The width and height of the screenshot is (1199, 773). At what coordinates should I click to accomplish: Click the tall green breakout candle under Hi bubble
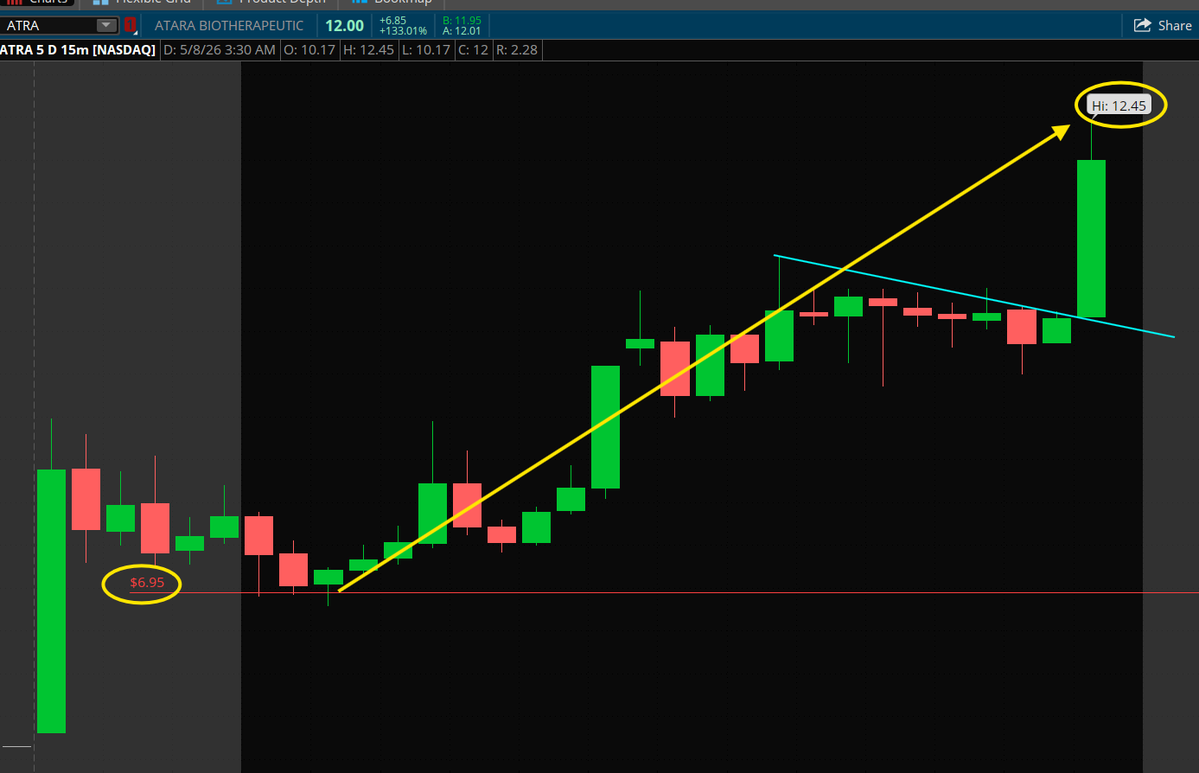(x=1091, y=239)
